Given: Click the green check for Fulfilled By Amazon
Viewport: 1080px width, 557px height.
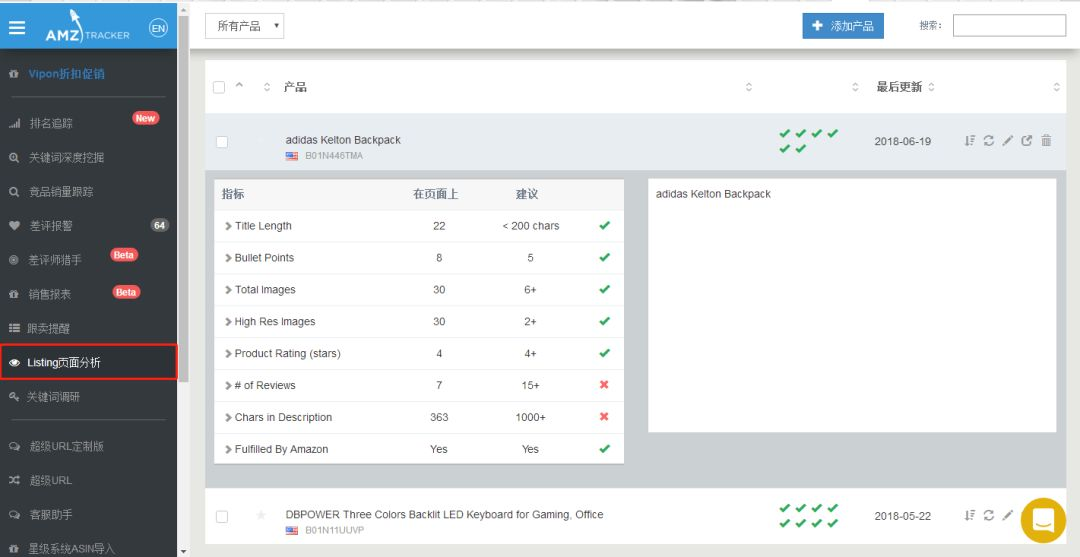Looking at the screenshot, I should [x=604, y=449].
